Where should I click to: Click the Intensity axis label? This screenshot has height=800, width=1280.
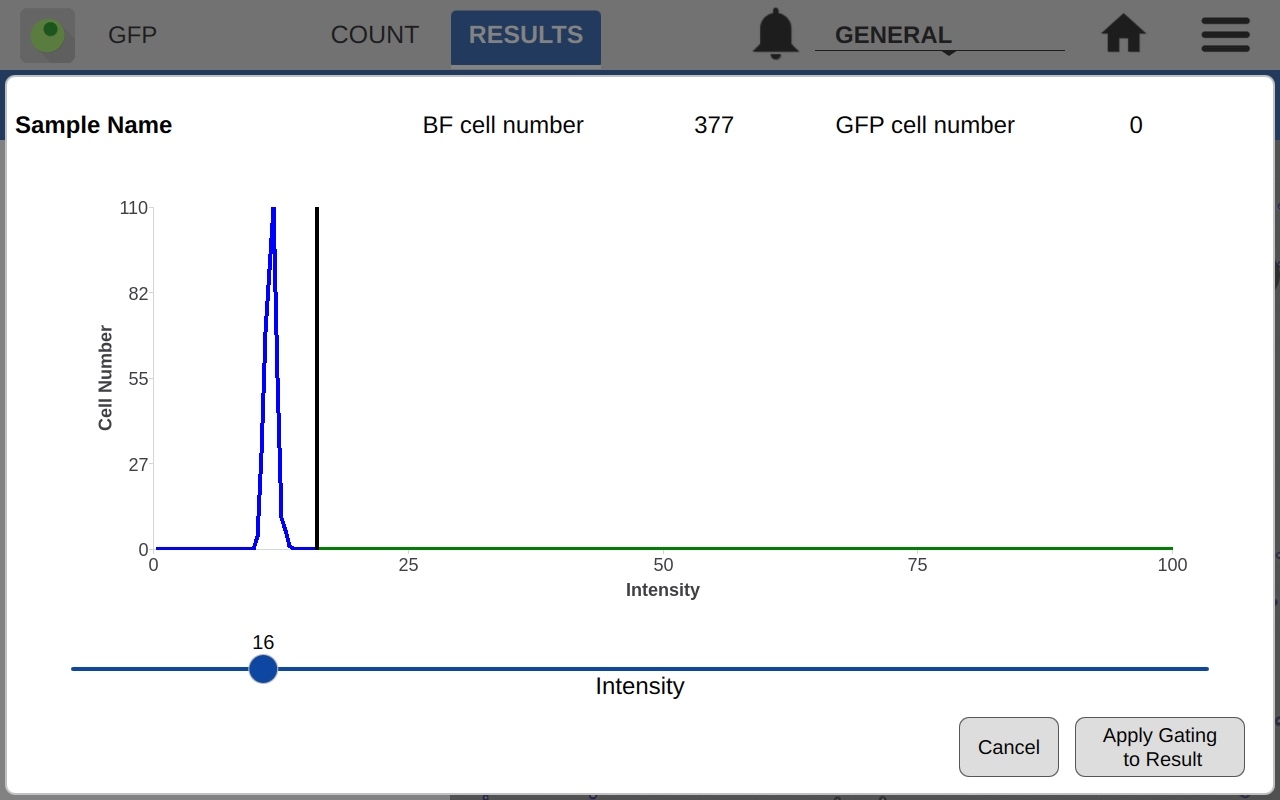(x=662, y=590)
